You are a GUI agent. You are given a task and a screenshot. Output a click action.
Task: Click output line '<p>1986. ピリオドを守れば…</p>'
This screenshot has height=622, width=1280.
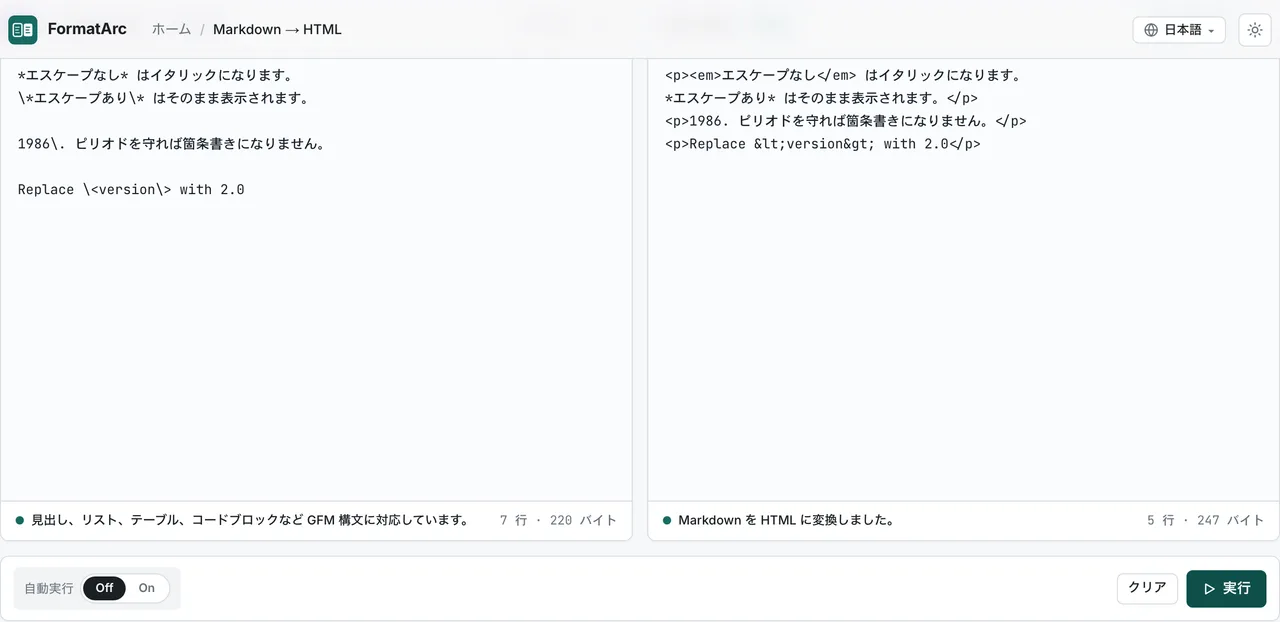(846, 120)
